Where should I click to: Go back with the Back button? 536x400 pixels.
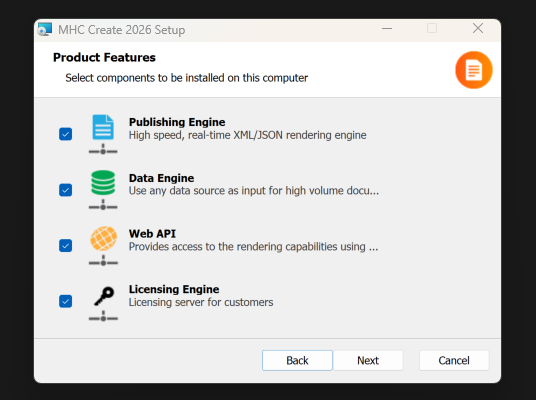(x=297, y=360)
